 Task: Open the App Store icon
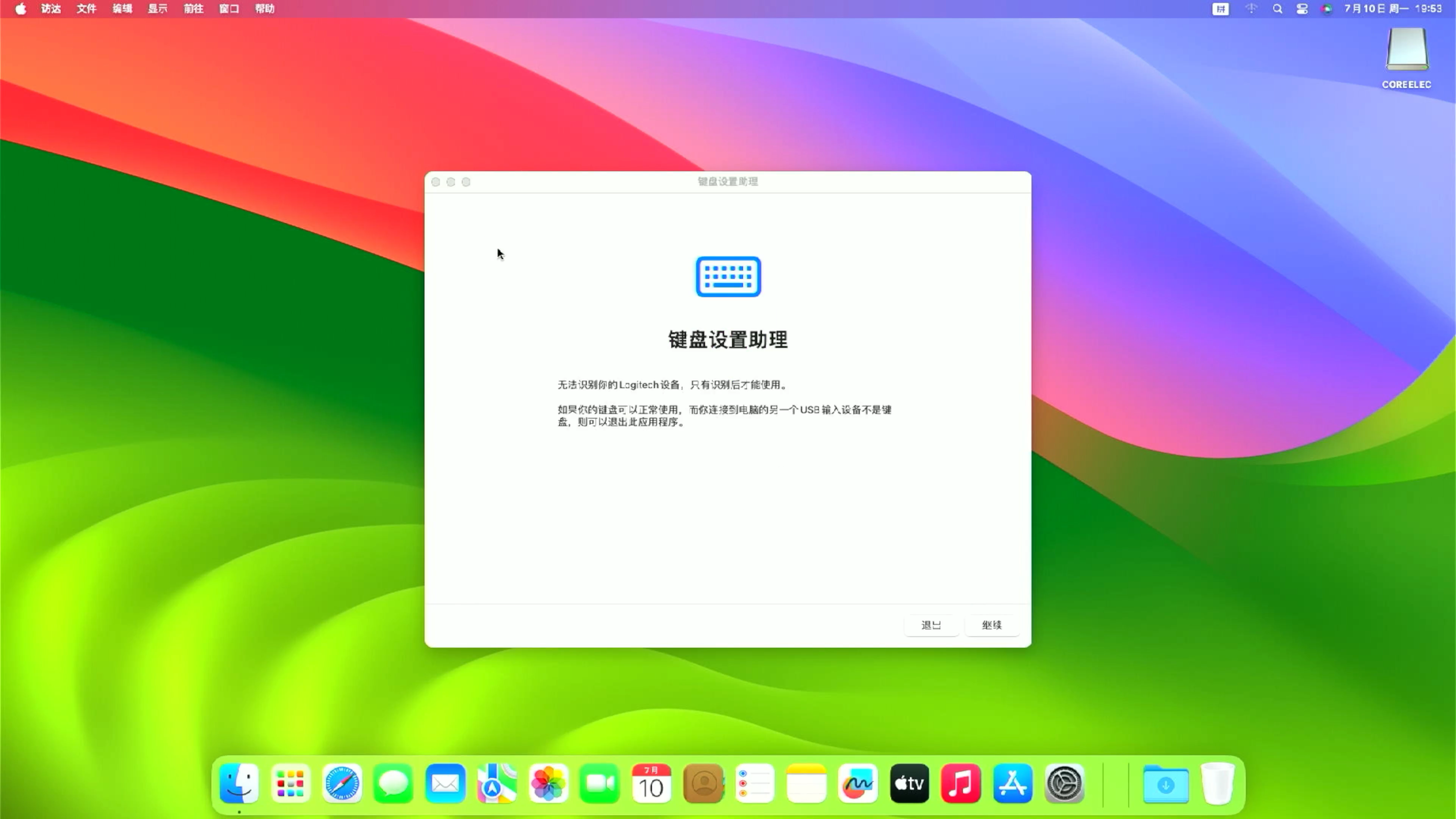[x=1013, y=783]
